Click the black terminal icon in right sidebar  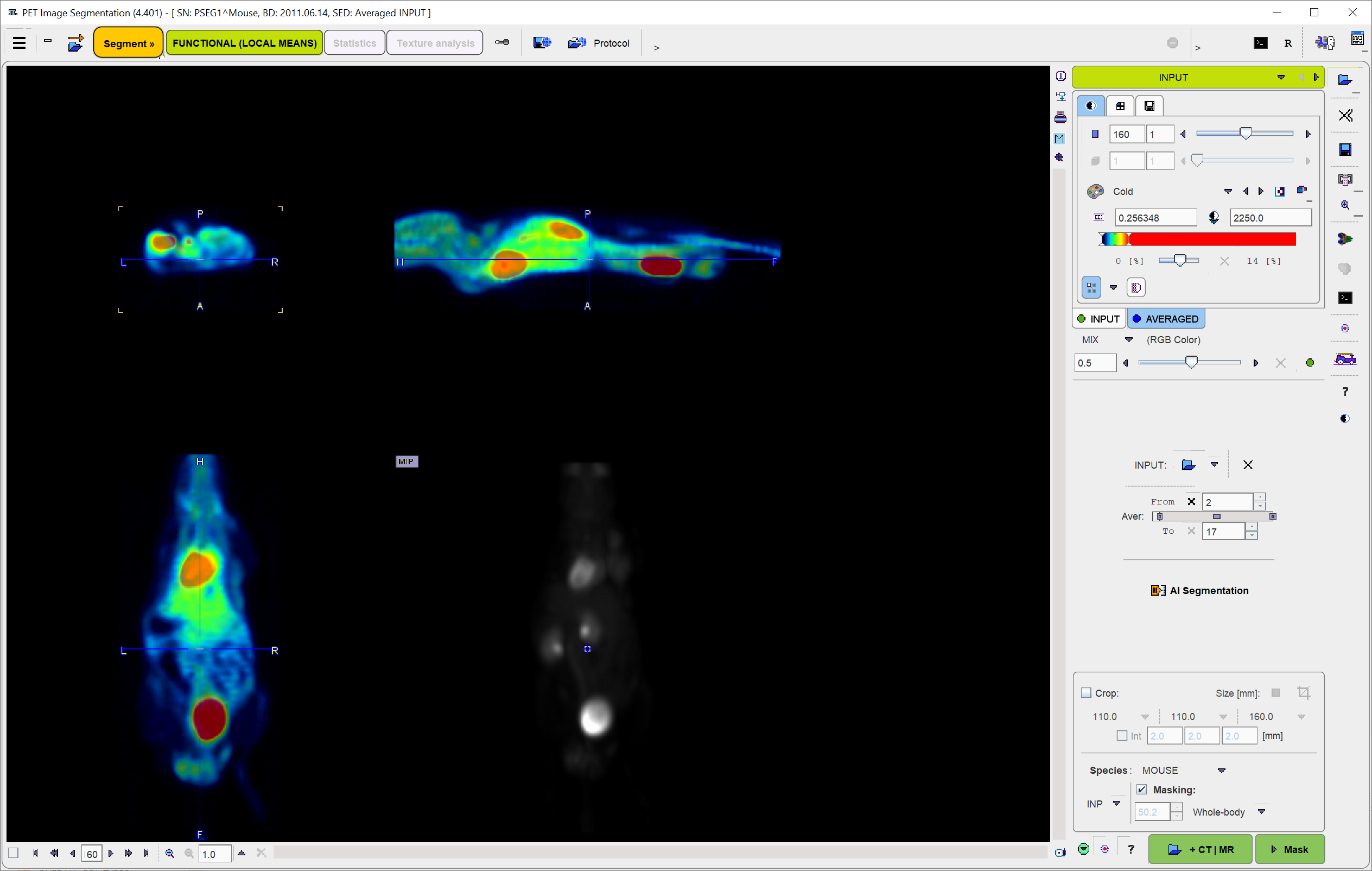(1345, 298)
